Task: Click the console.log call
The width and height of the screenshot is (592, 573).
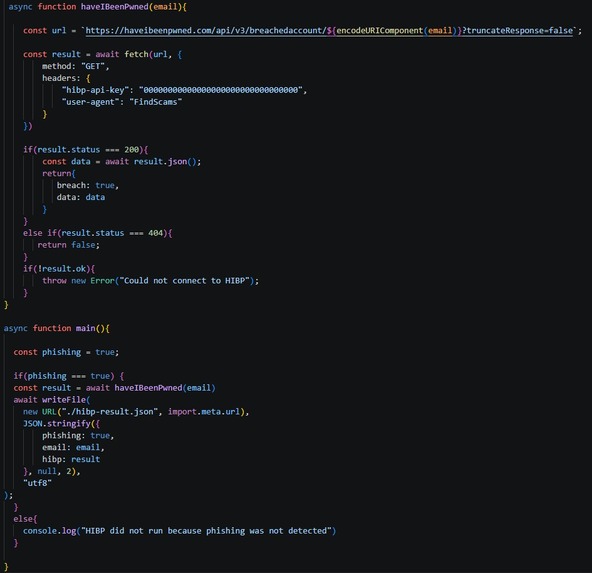Action: point(49,531)
